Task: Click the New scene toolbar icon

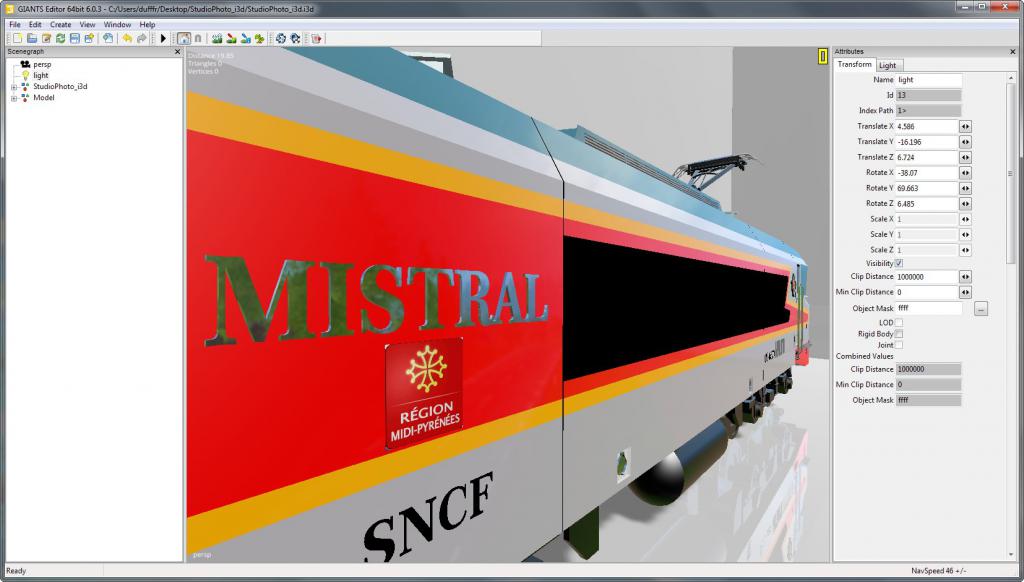Action: [x=18, y=39]
